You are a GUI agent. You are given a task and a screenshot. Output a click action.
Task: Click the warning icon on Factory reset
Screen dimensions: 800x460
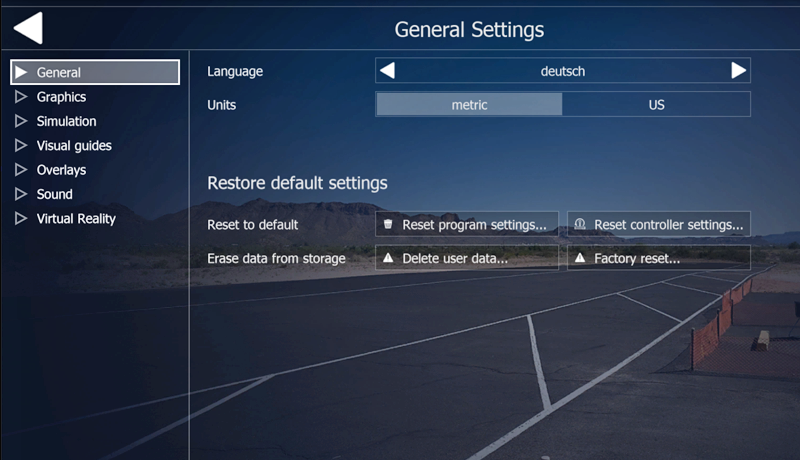[580, 258]
